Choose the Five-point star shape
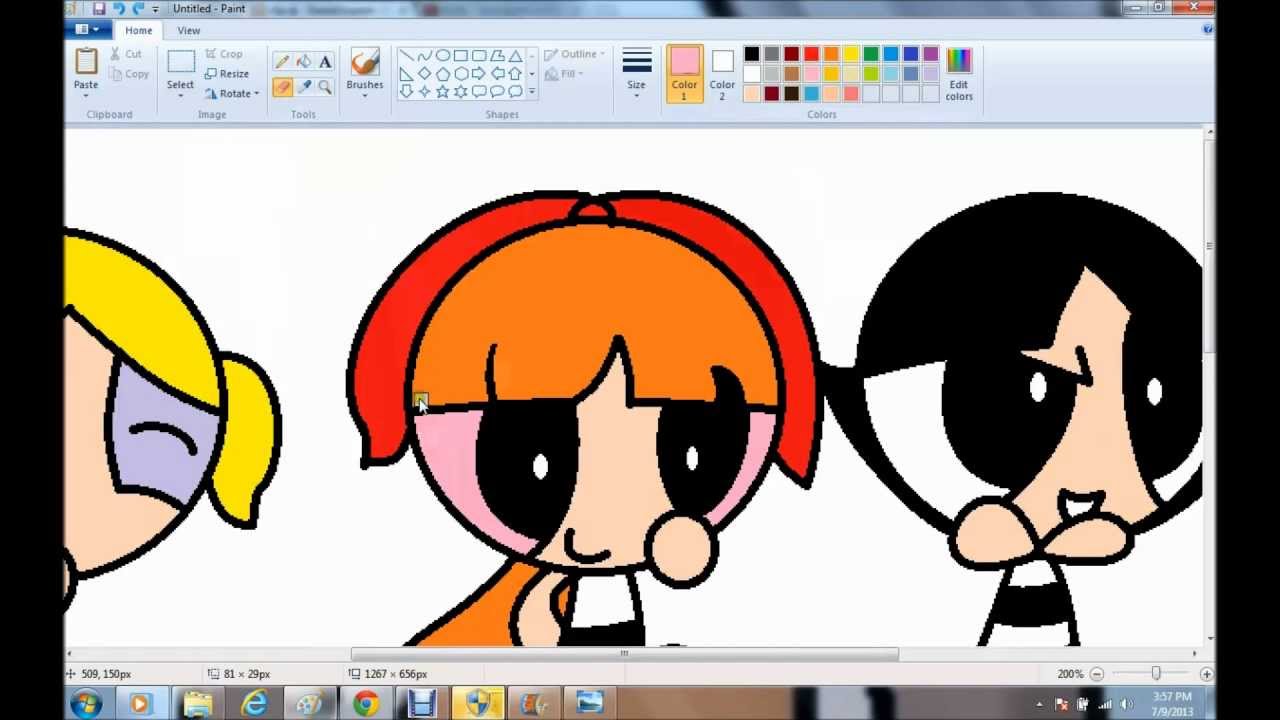 click(x=442, y=92)
